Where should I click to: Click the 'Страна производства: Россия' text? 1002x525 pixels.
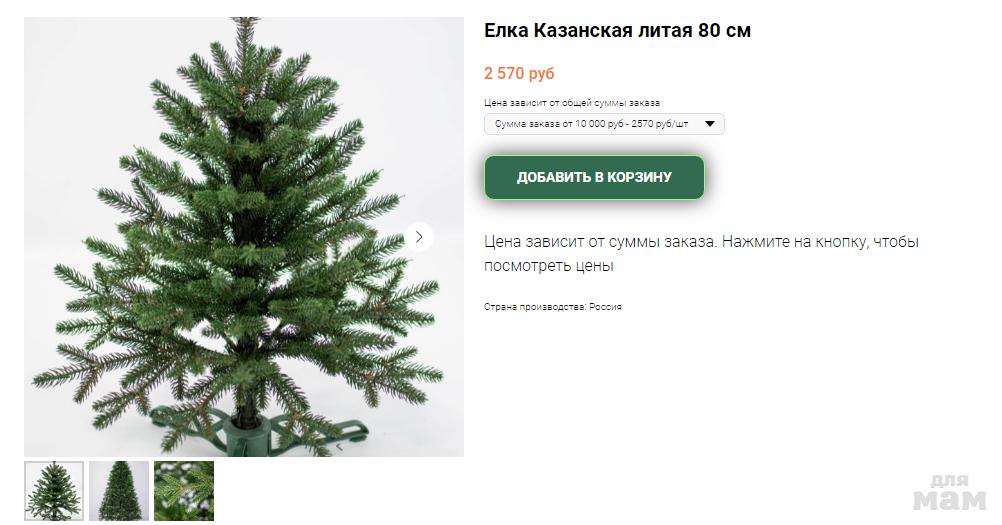coord(553,307)
